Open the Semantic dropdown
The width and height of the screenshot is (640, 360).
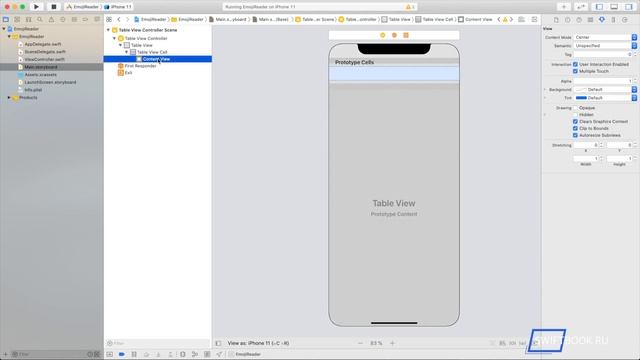point(605,46)
